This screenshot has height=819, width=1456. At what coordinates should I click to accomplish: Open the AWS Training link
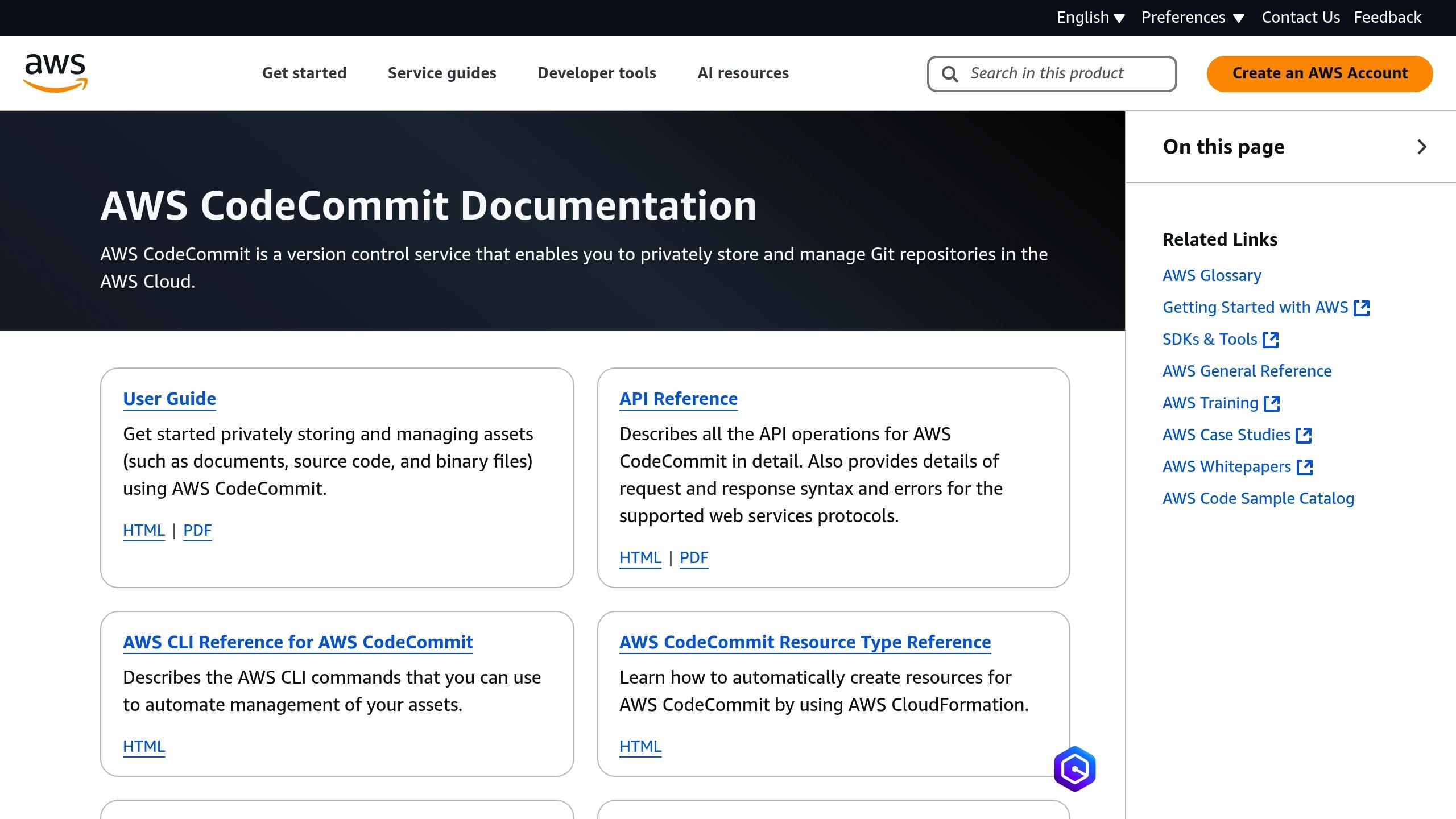click(x=1210, y=403)
